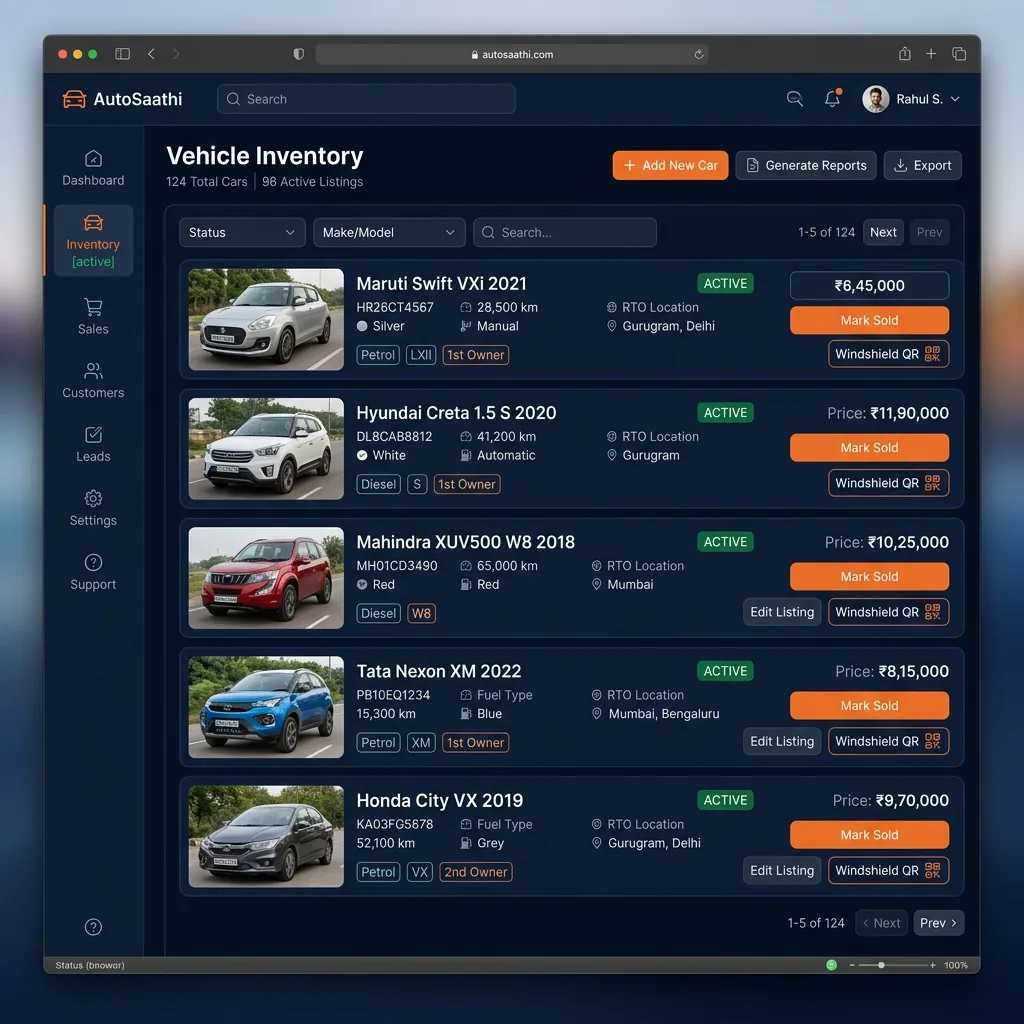This screenshot has height=1024, width=1024.
Task: Click the top header Search field
Action: coord(366,99)
